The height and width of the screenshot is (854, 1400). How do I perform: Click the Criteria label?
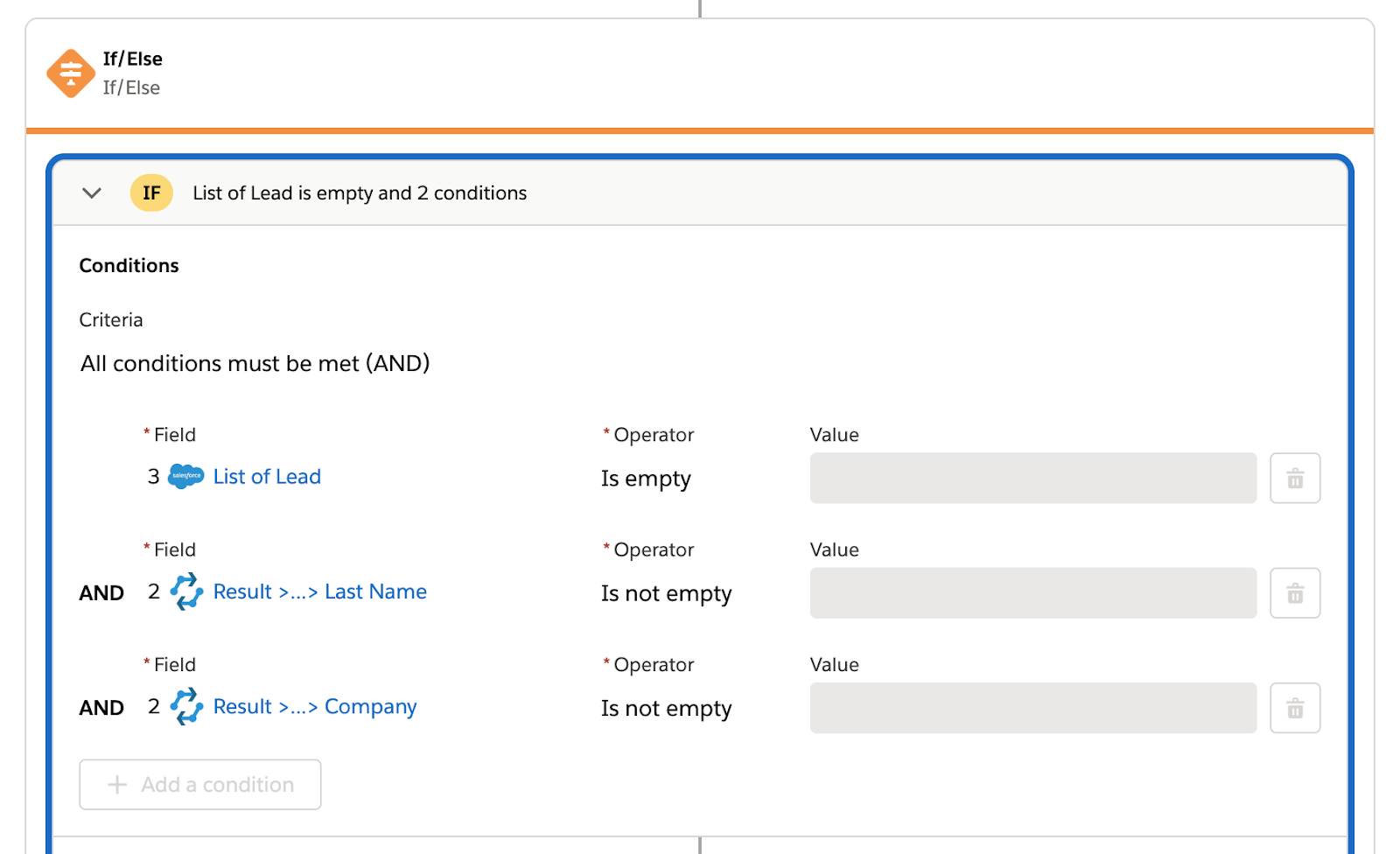[x=111, y=320]
